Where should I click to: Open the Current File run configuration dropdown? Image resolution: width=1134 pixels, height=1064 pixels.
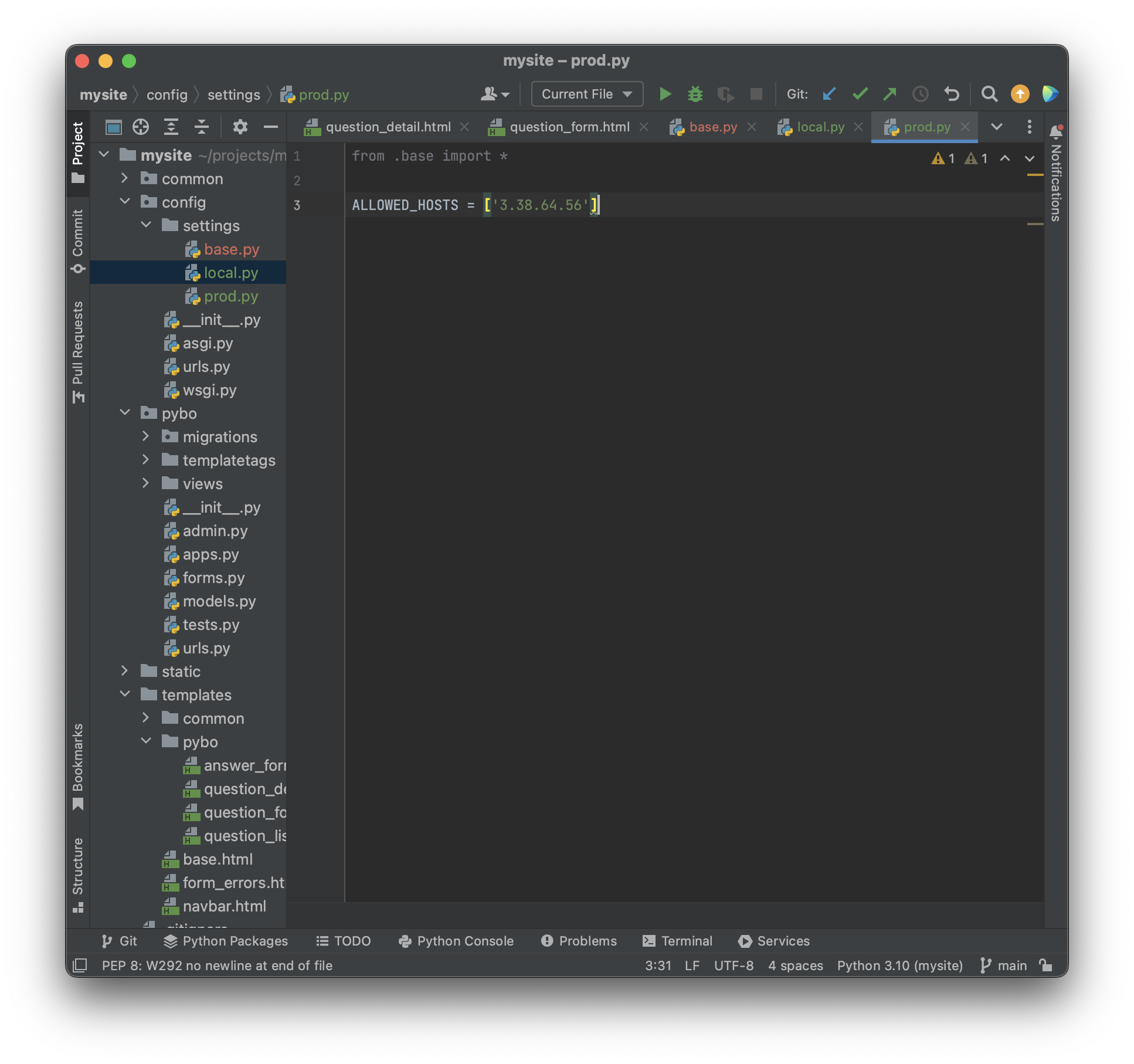point(586,94)
